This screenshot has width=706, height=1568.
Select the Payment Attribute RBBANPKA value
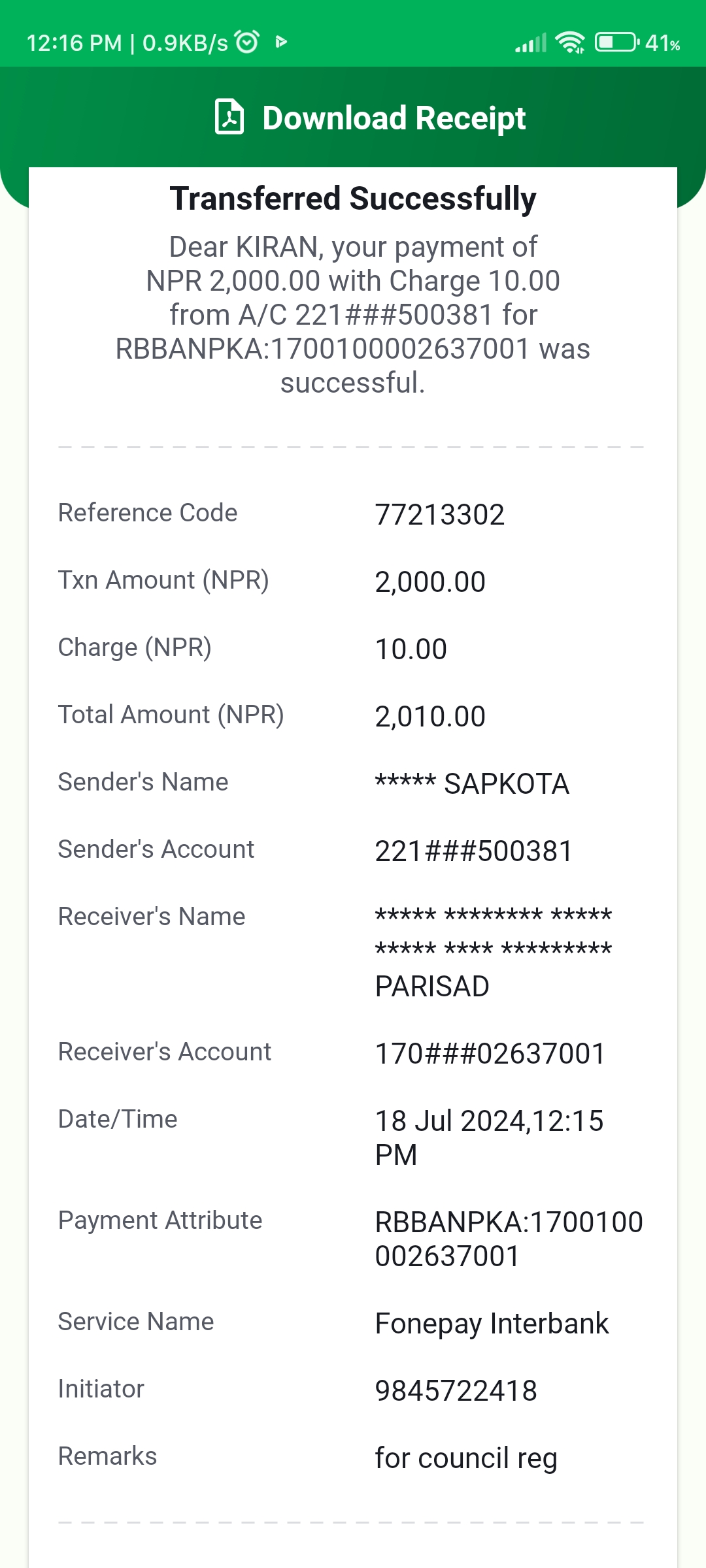pos(509,1239)
